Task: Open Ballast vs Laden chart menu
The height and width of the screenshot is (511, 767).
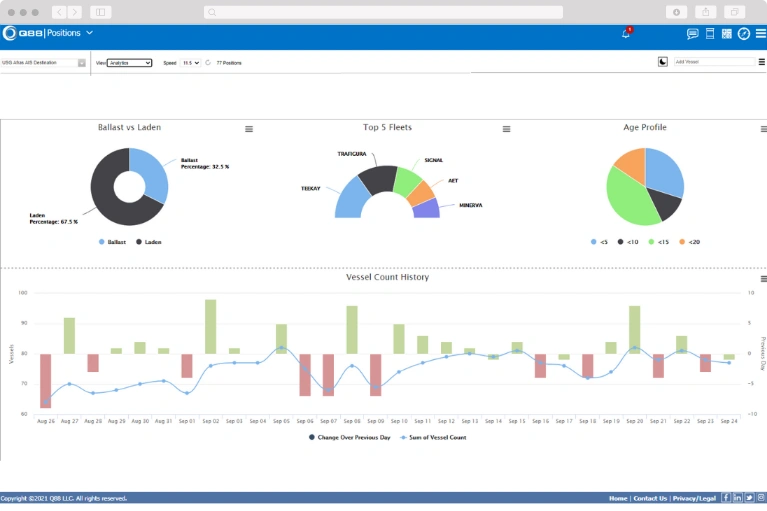Action: coord(249,129)
